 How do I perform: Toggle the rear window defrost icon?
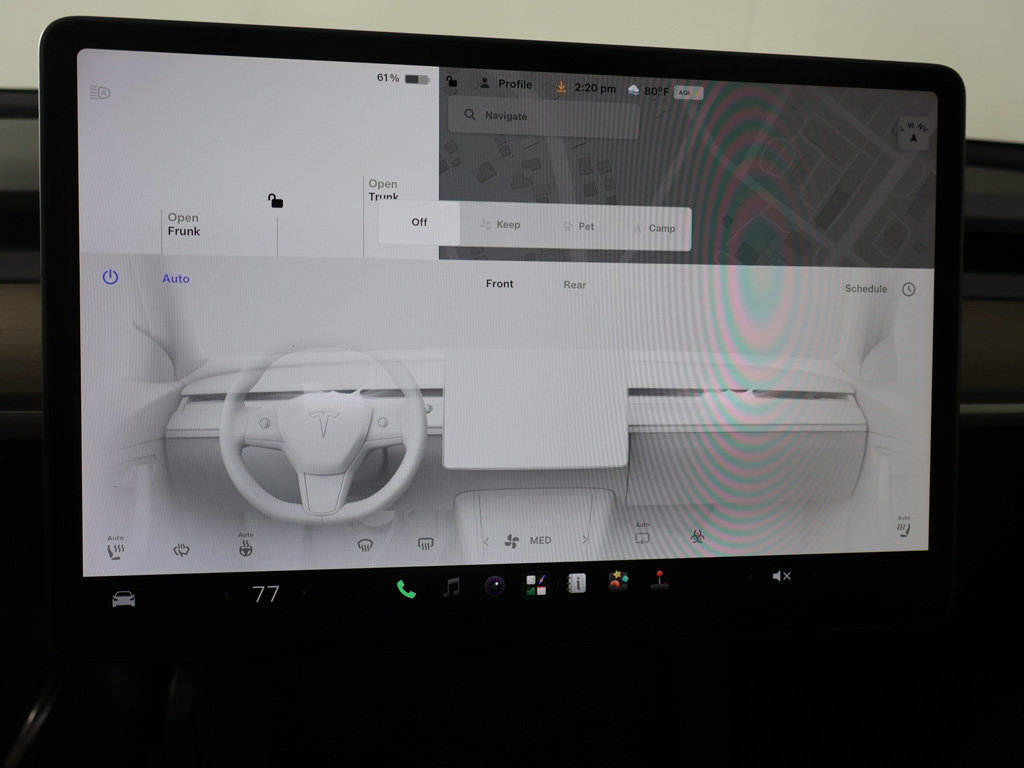(x=426, y=543)
